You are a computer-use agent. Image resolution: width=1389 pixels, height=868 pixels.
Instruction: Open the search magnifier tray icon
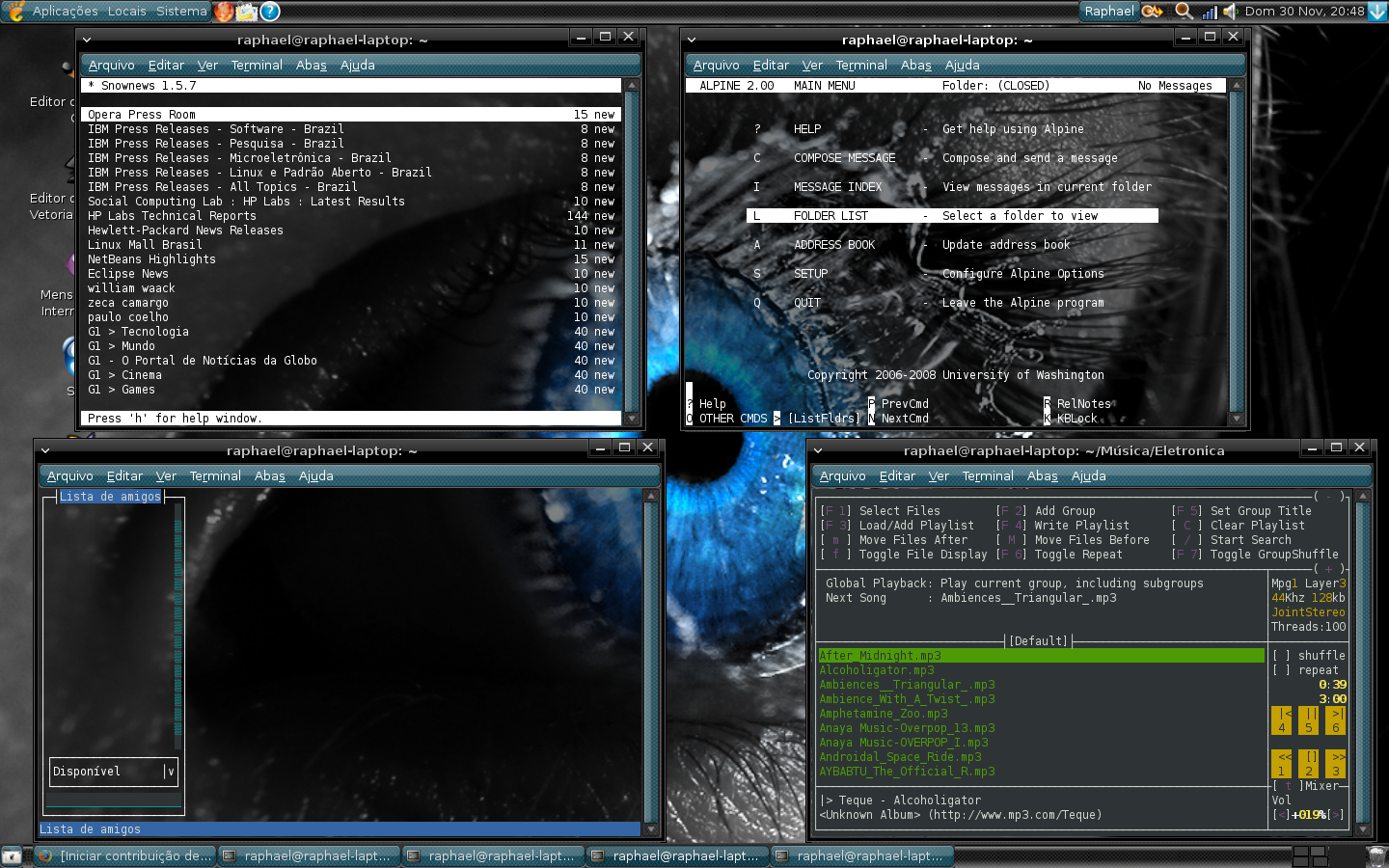(1184, 12)
